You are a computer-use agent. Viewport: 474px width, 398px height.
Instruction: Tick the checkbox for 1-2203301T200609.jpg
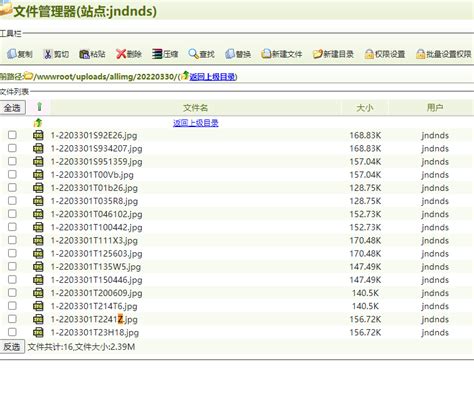pos(12,292)
